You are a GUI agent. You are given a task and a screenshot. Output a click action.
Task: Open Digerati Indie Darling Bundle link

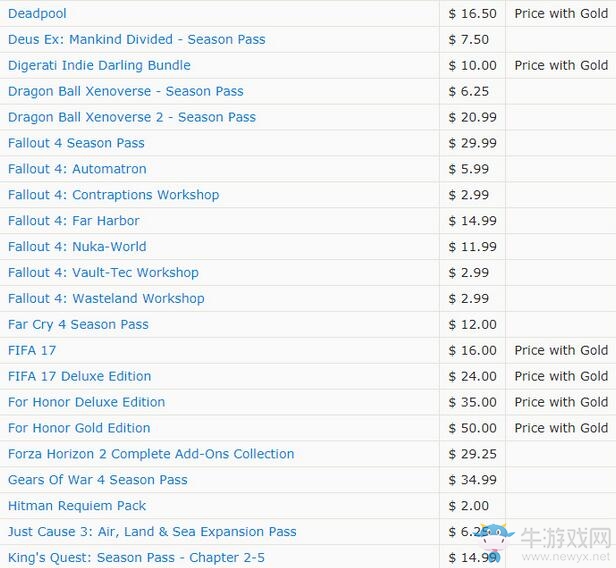tap(99, 66)
